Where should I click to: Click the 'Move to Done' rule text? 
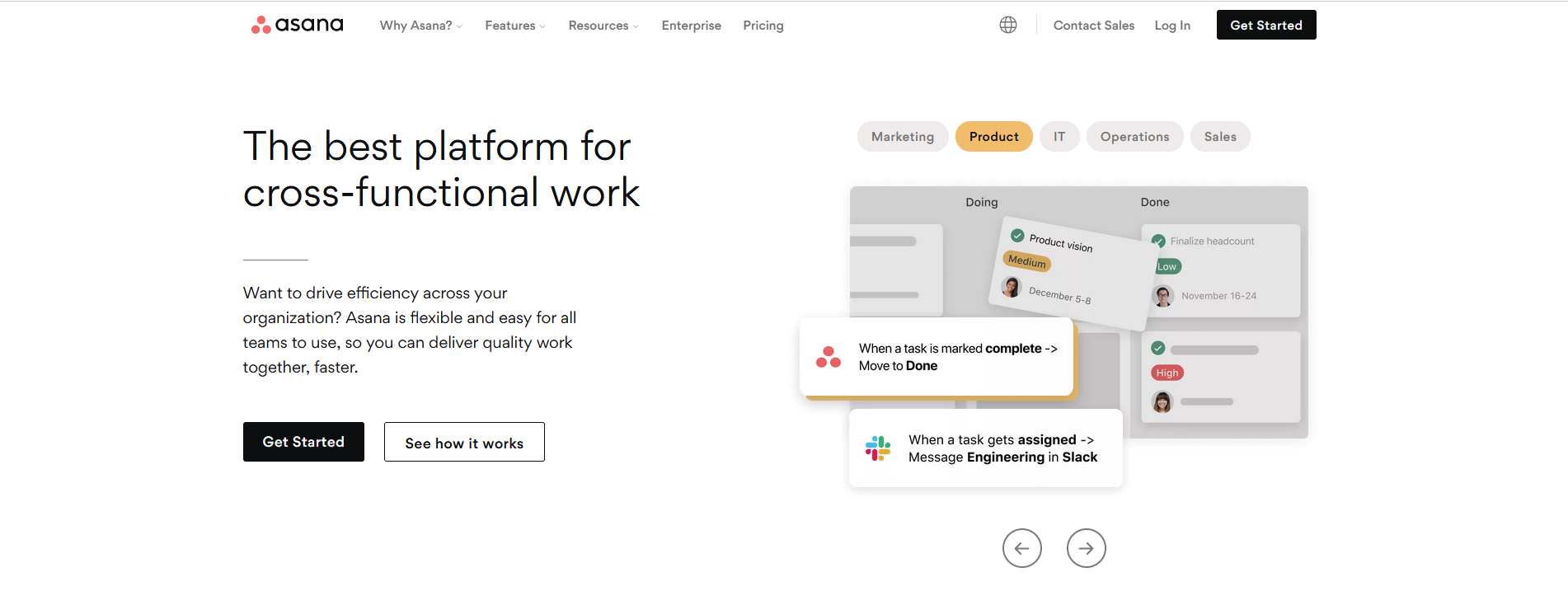click(x=898, y=366)
